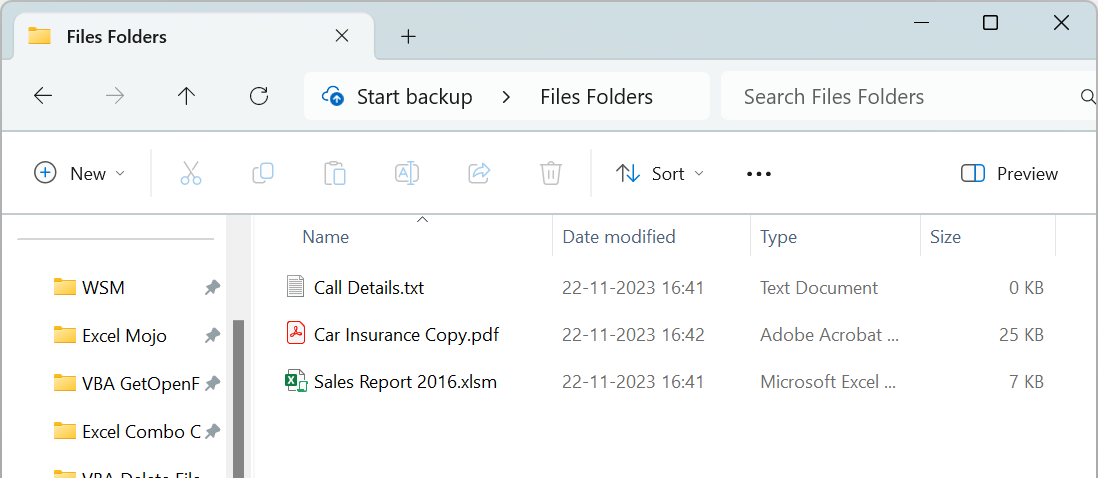
Task: Open the Sort dropdown menu
Action: [659, 174]
